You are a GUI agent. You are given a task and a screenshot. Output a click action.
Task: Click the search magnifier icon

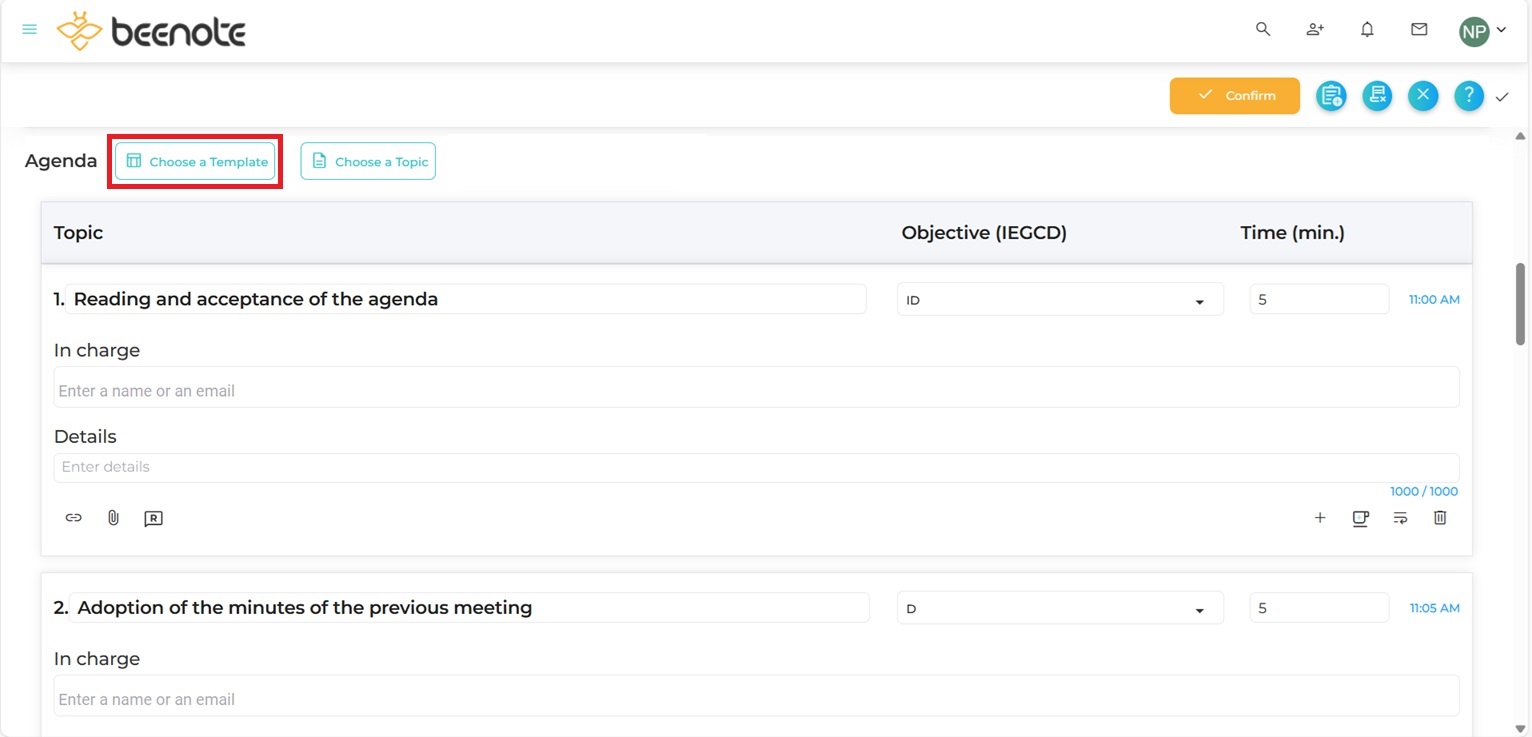(x=1263, y=30)
